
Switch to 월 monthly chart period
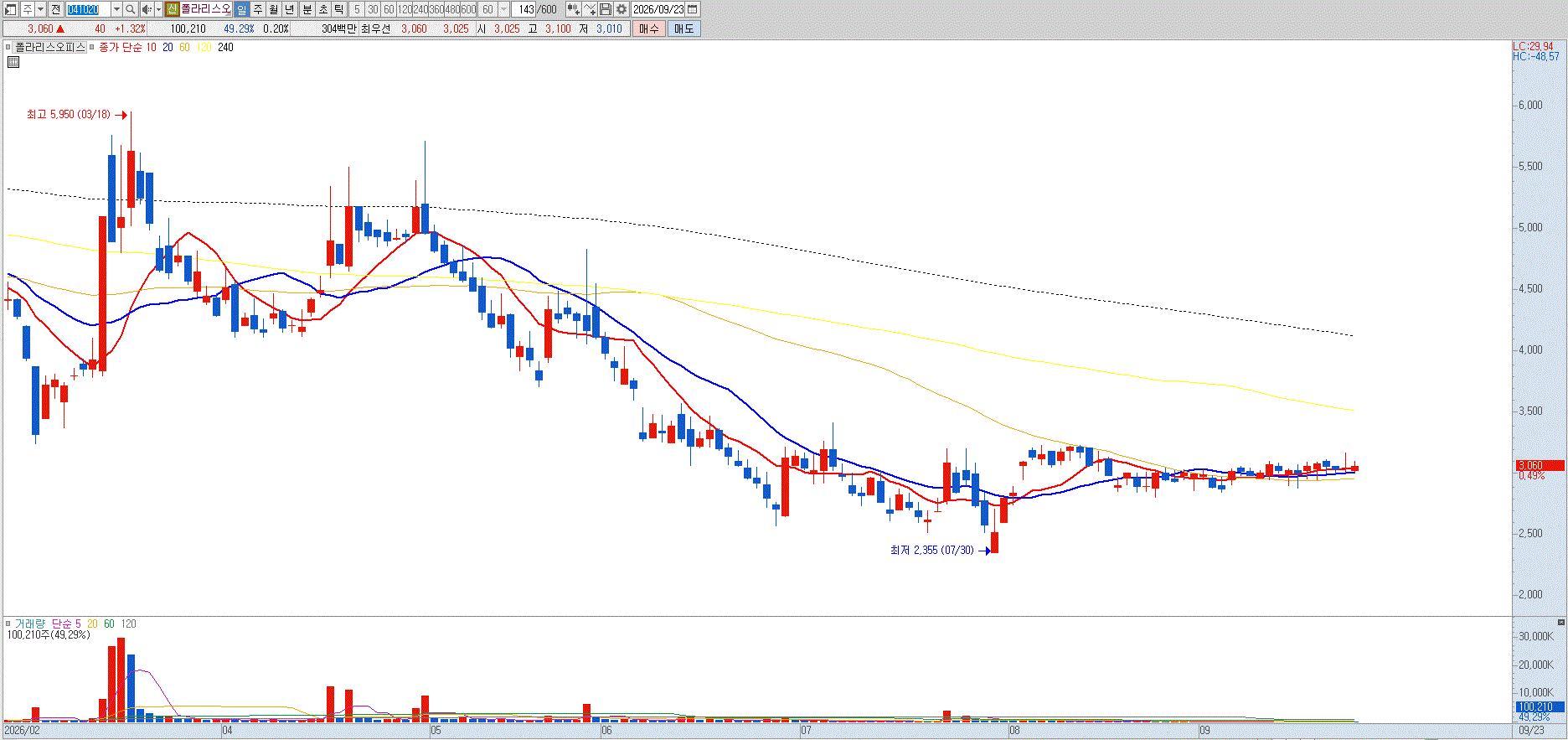point(273,9)
